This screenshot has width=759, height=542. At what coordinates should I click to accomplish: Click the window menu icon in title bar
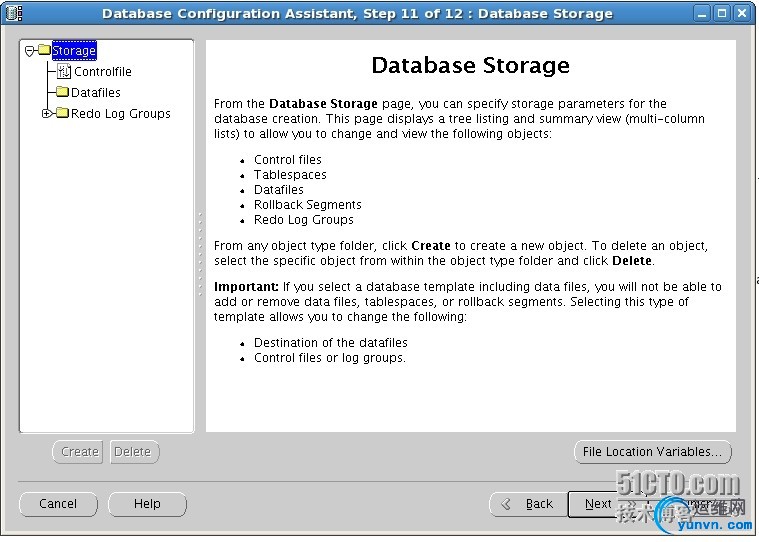click(14, 13)
